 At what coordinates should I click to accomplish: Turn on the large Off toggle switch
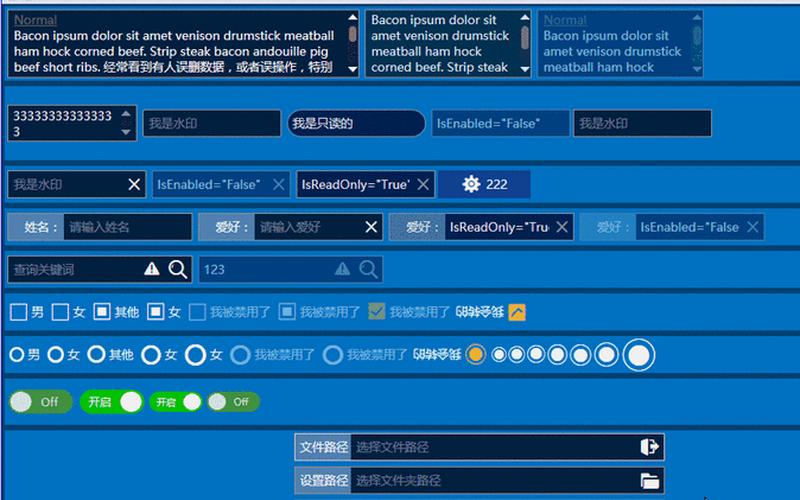[x=40, y=402]
